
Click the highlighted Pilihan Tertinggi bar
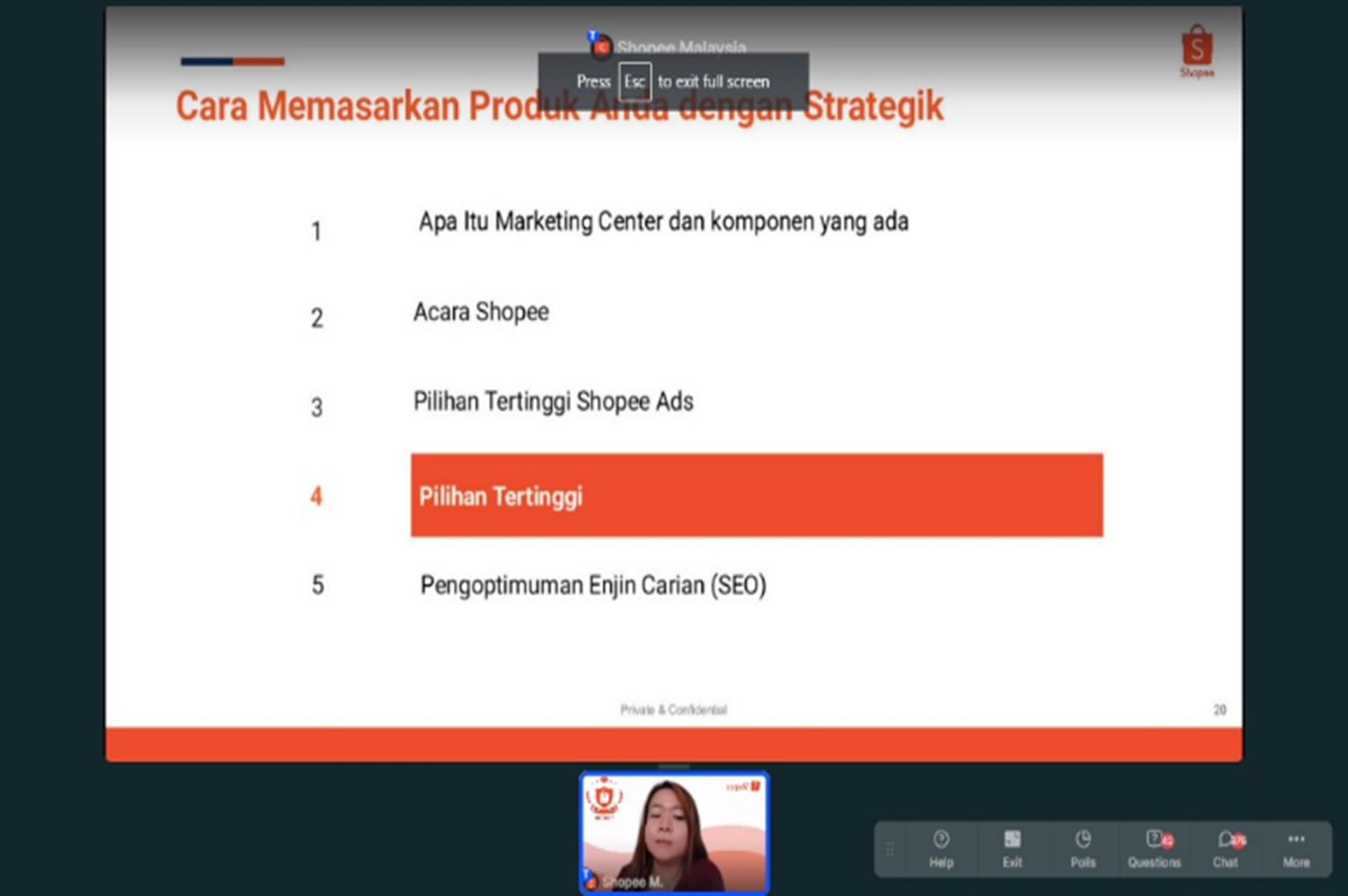pyautogui.click(x=756, y=495)
